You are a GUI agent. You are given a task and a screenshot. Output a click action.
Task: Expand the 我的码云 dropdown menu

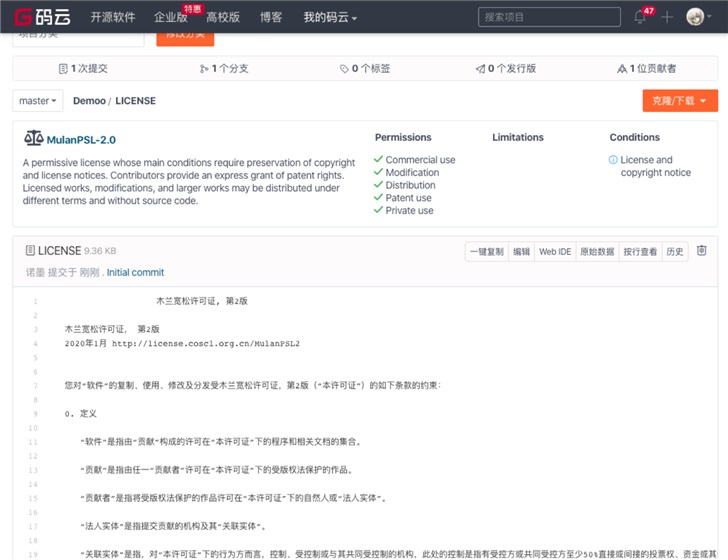tap(330, 17)
